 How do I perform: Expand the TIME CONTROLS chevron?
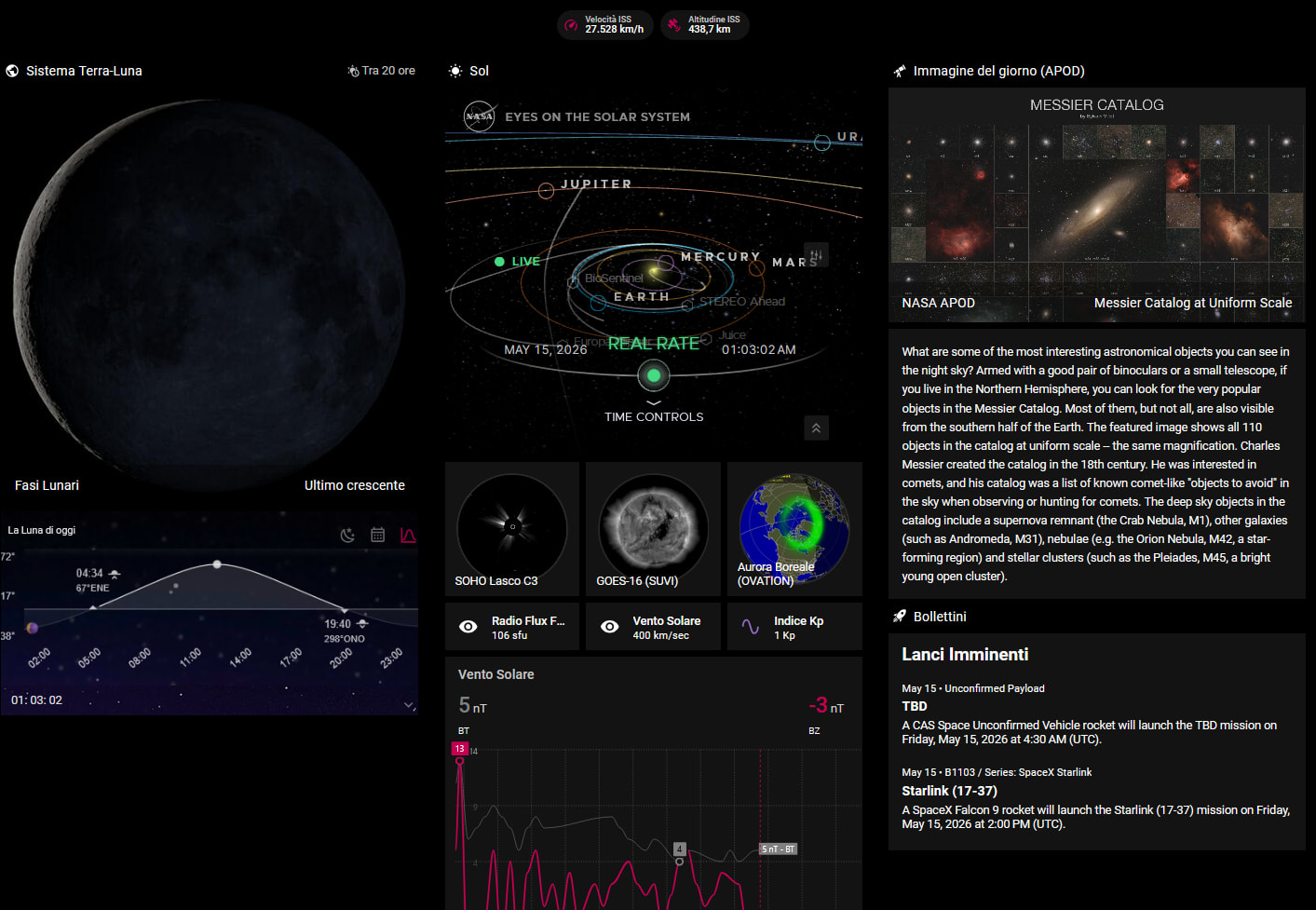click(654, 403)
